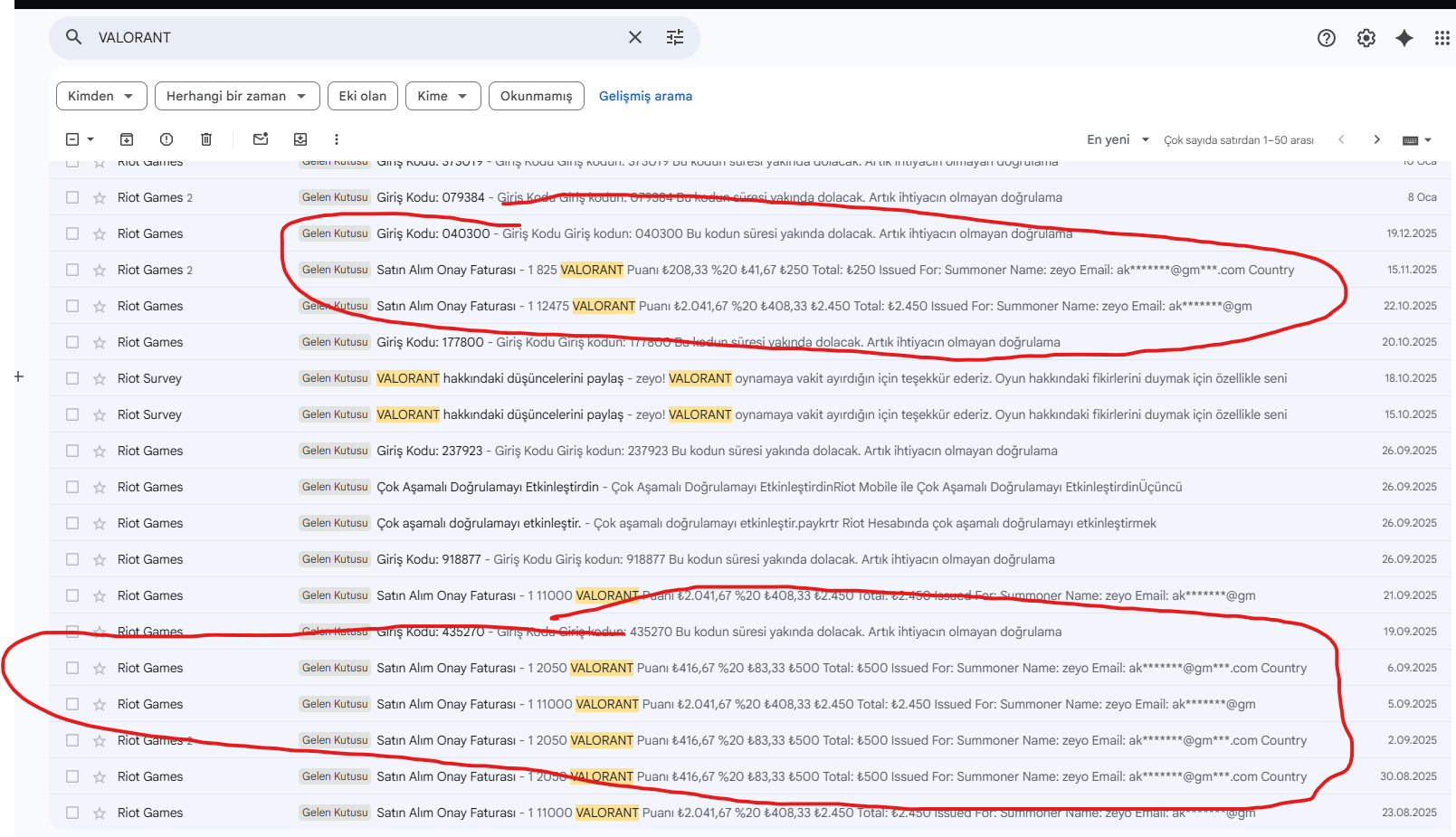Go to the newer results page arrow
Image resolution: width=1456 pixels, height=837 pixels.
(1341, 139)
